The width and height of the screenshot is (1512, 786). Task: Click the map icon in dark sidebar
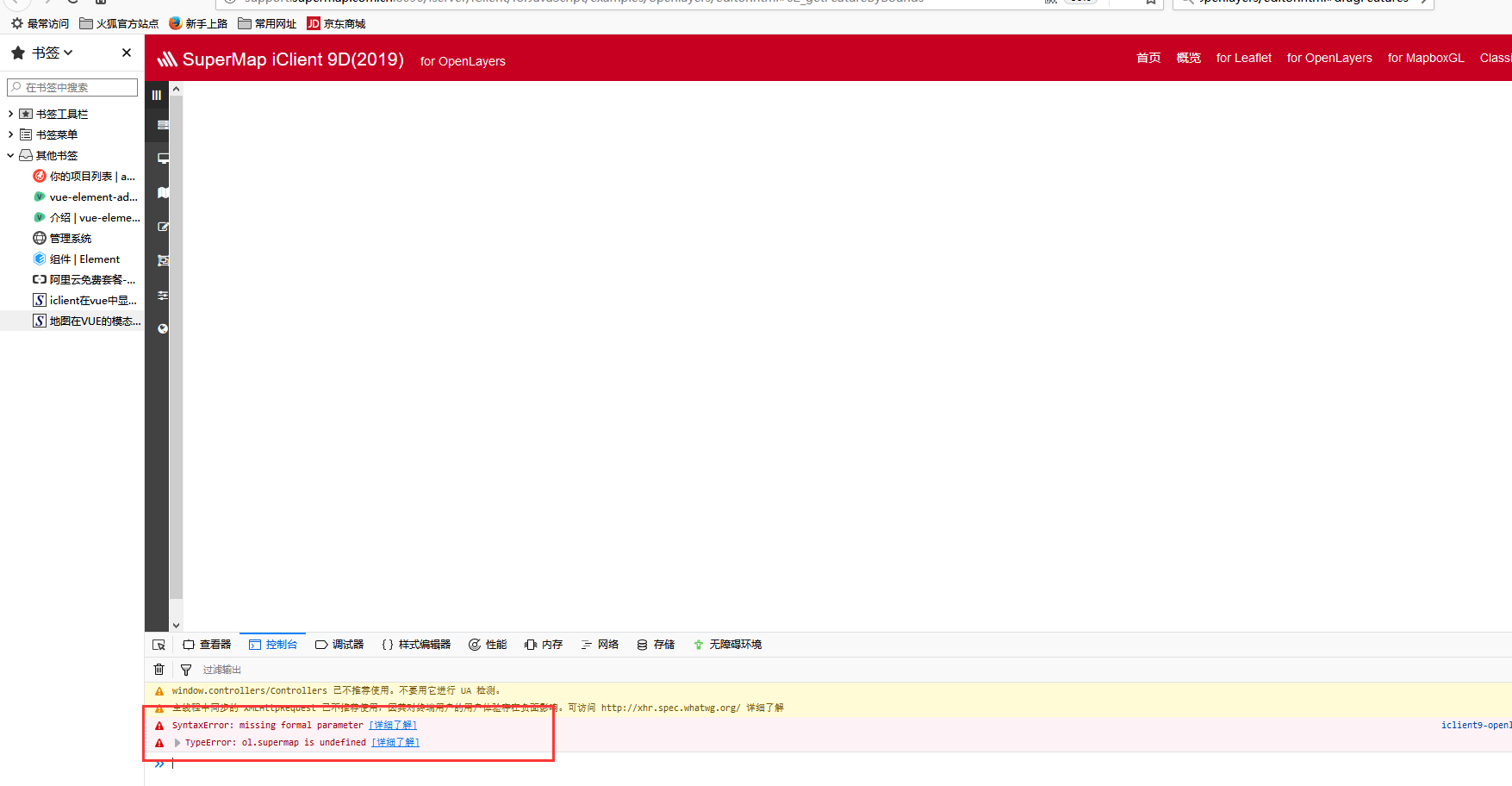(163, 193)
